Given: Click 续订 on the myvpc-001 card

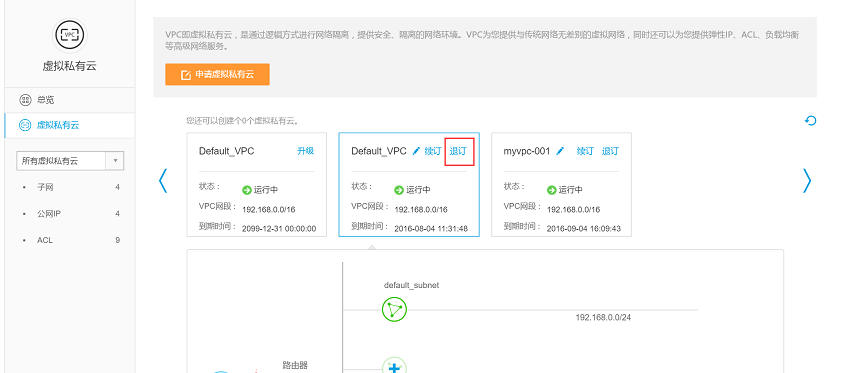Looking at the screenshot, I should point(585,151).
